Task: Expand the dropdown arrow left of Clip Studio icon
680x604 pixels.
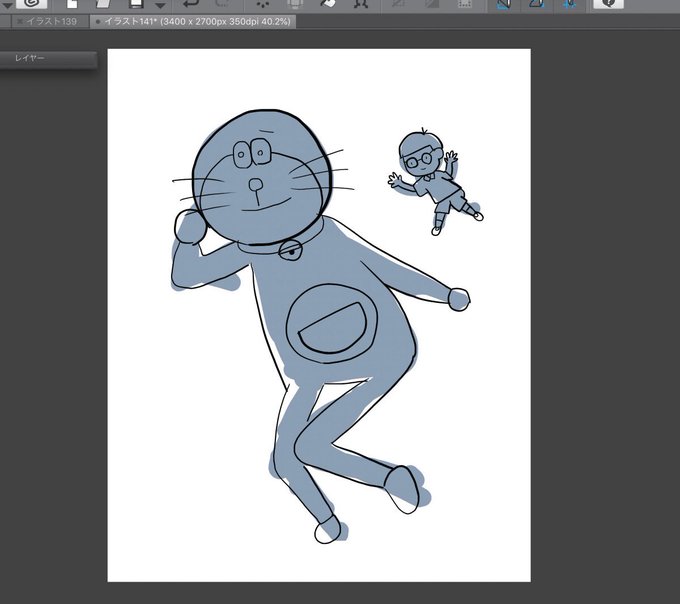Action: pos(7,5)
